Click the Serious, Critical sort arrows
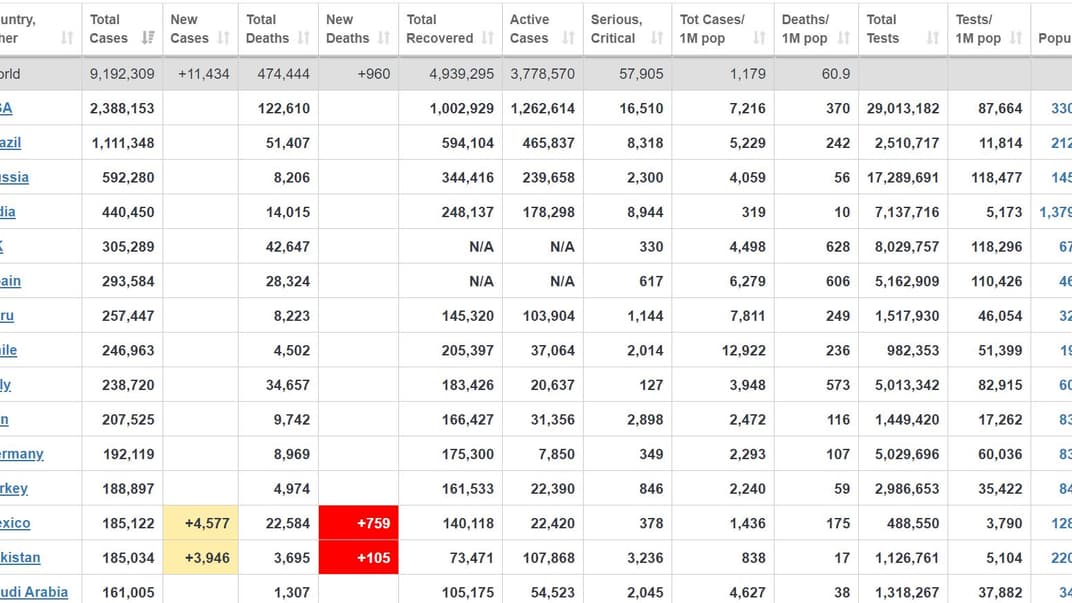Screen dimensions: 1072x603 coord(657,38)
